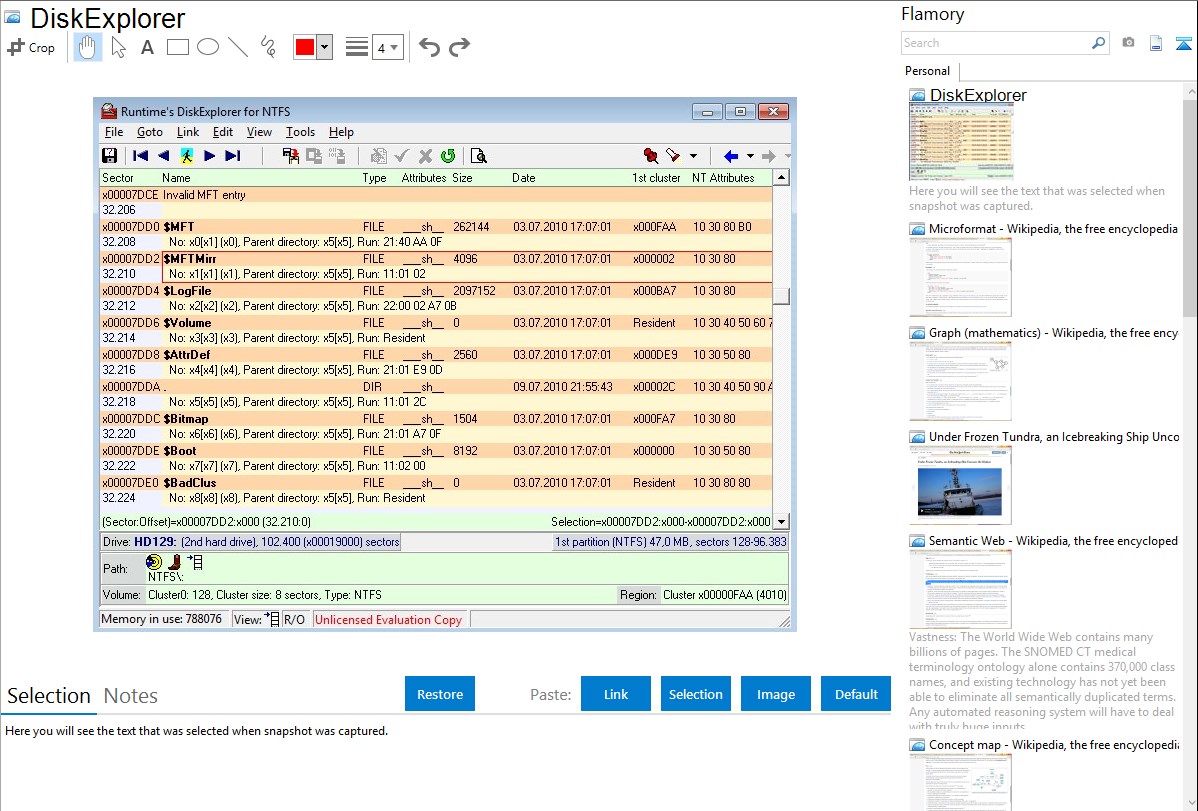Select the $LogFile row
1198x811 pixels.
point(436,299)
